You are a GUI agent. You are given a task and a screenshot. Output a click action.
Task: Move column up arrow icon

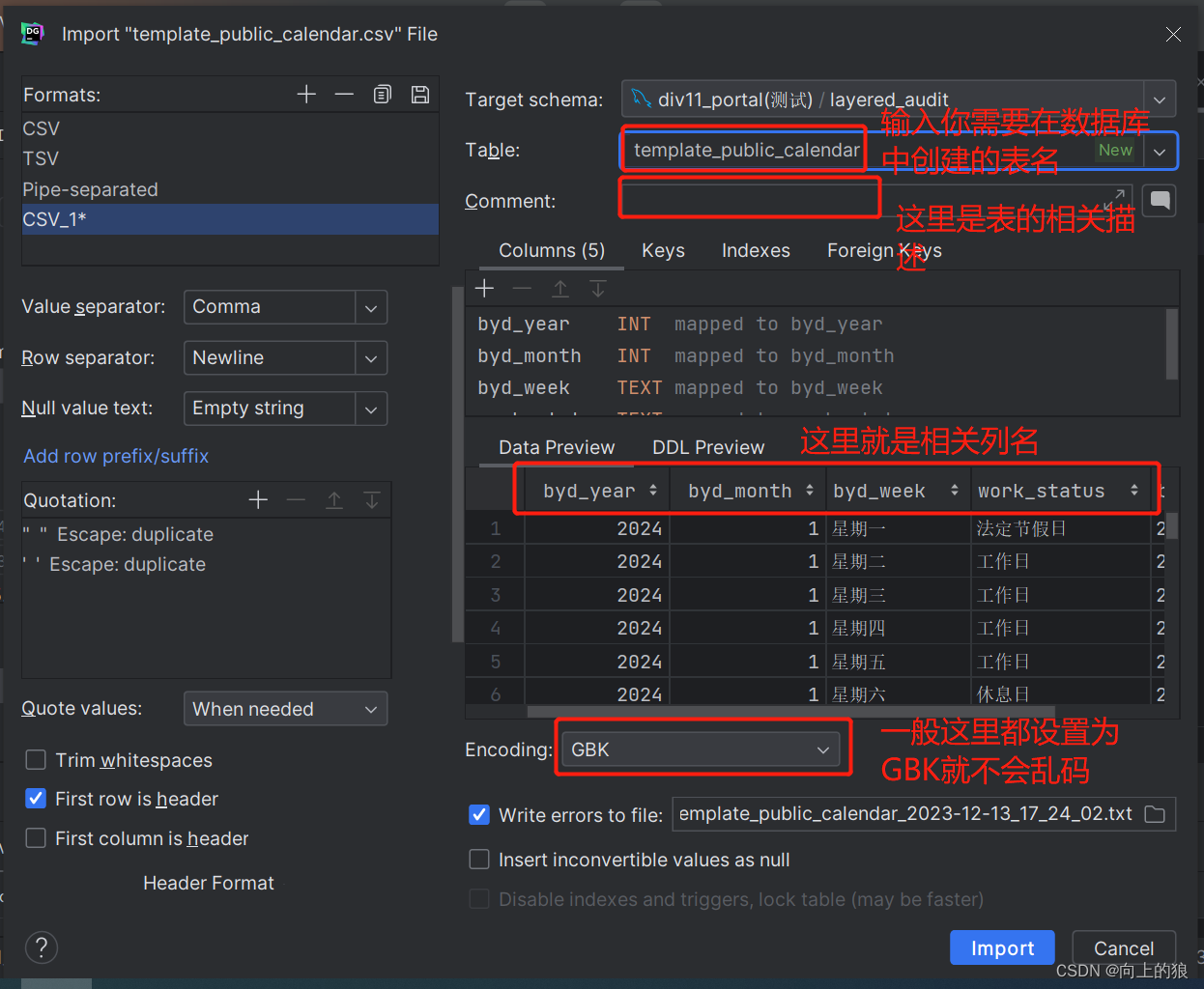[560, 288]
